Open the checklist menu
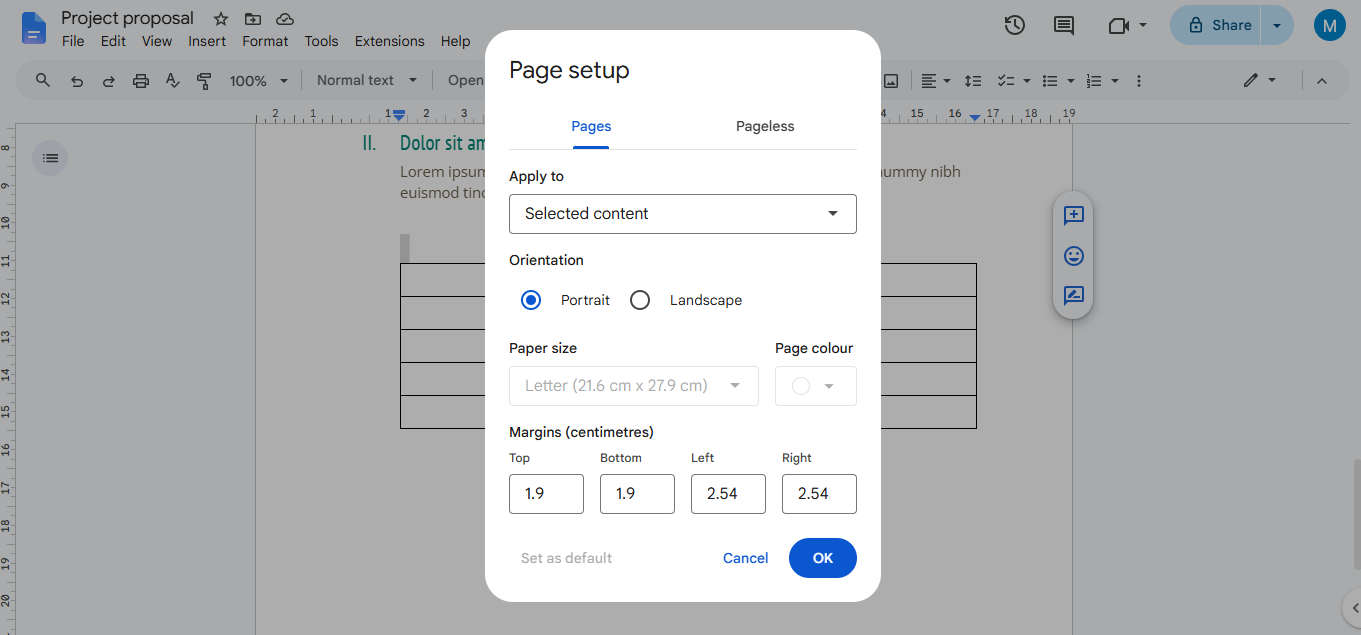This screenshot has width=1361, height=635. 1013,81
